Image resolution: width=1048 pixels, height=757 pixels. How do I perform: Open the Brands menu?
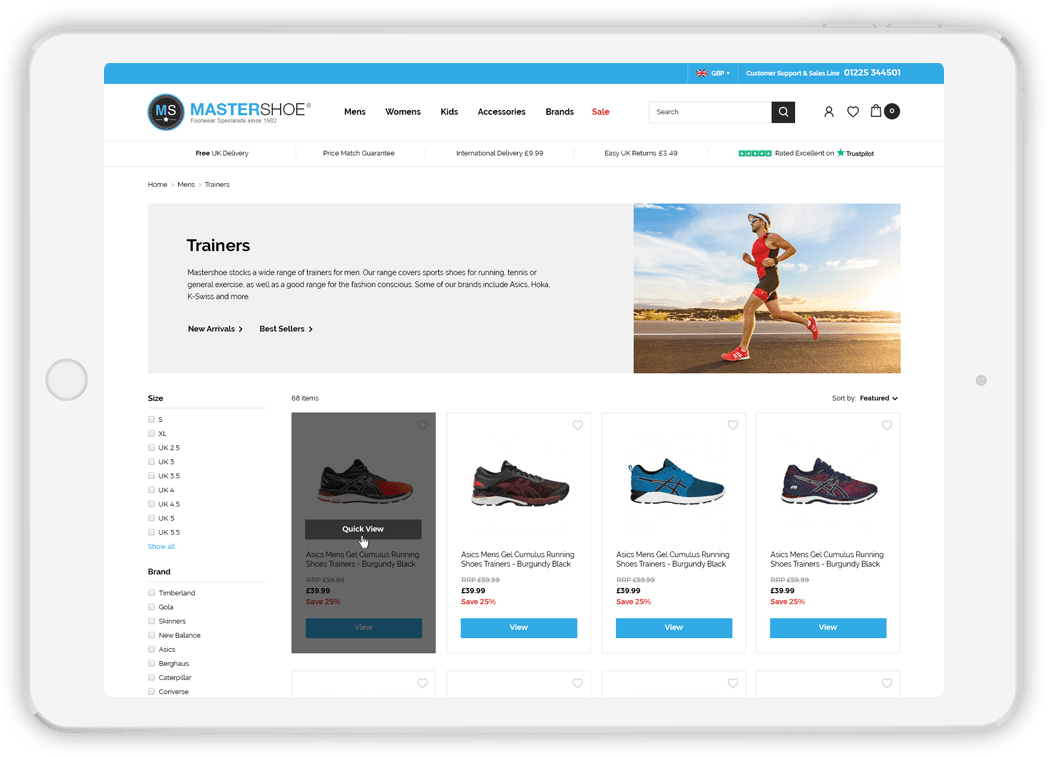tap(559, 112)
